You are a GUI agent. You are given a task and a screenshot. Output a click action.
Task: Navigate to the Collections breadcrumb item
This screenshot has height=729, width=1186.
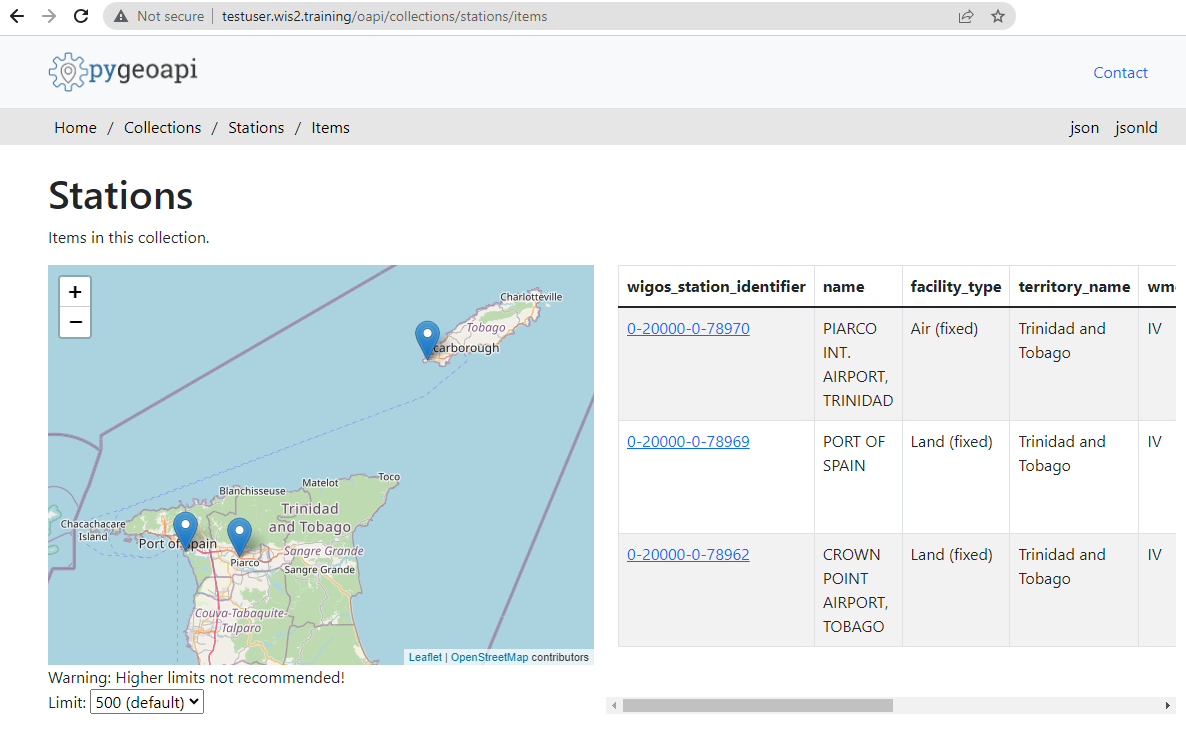[x=162, y=127]
